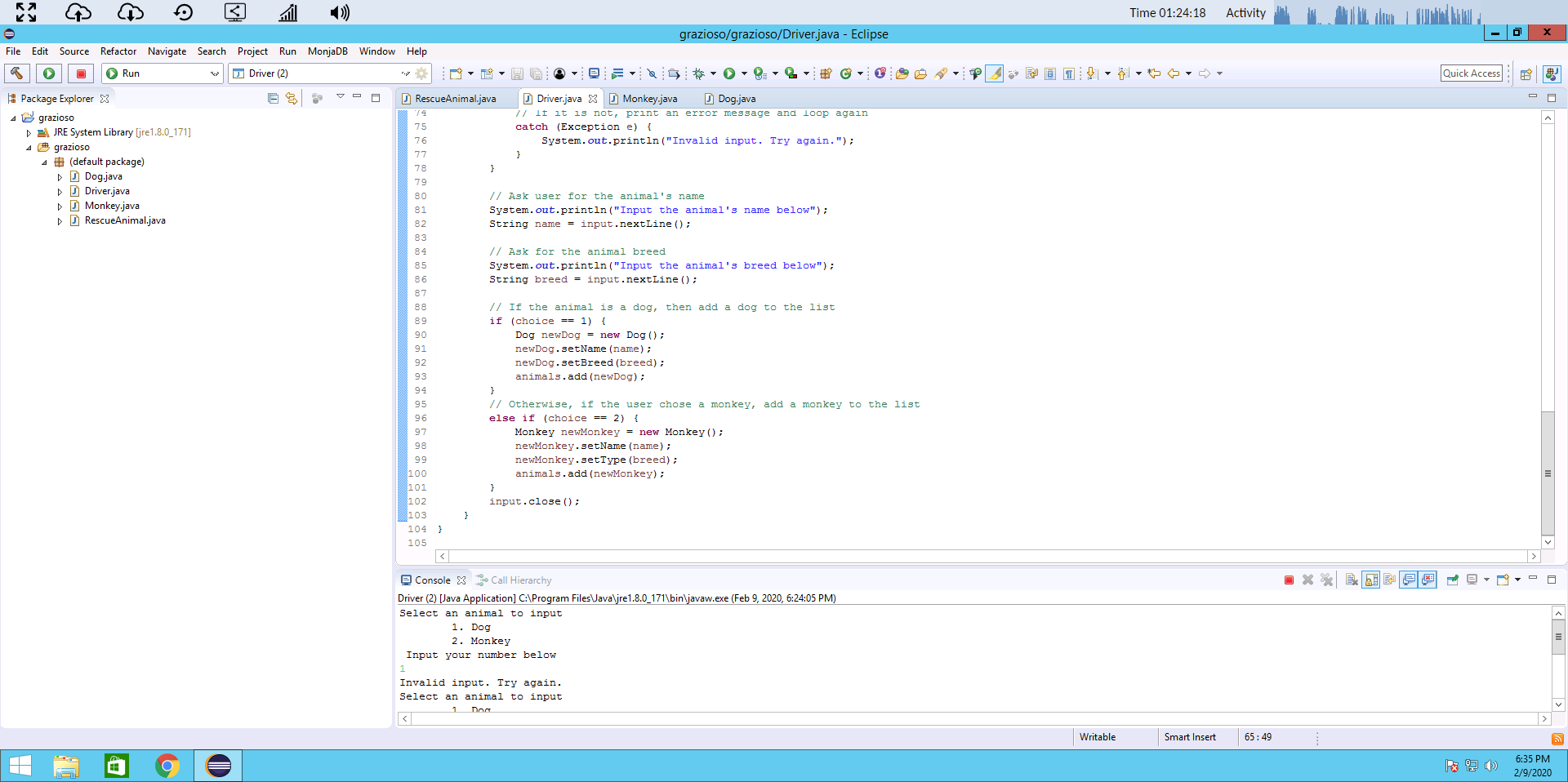Open the Source menu
This screenshot has width=1568, height=782.
point(74,51)
